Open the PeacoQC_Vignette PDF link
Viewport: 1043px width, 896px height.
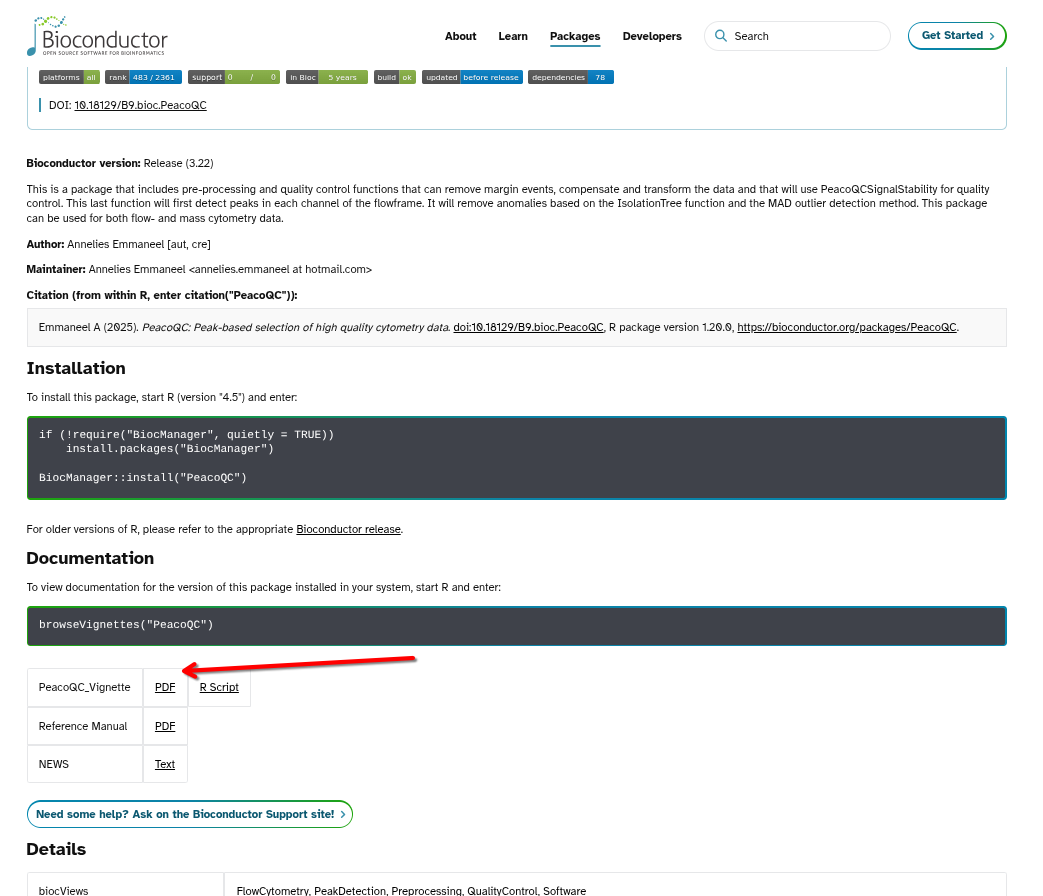coord(165,688)
